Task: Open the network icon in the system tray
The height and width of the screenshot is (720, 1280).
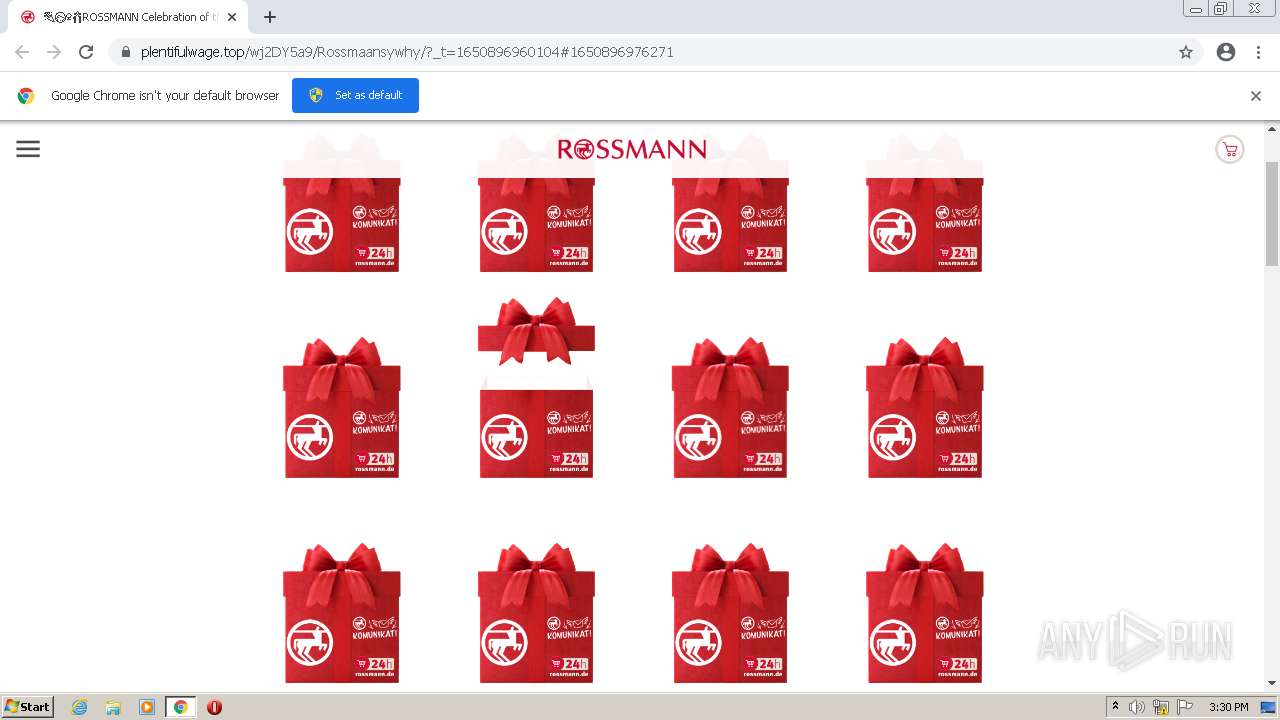Action: click(1161, 707)
